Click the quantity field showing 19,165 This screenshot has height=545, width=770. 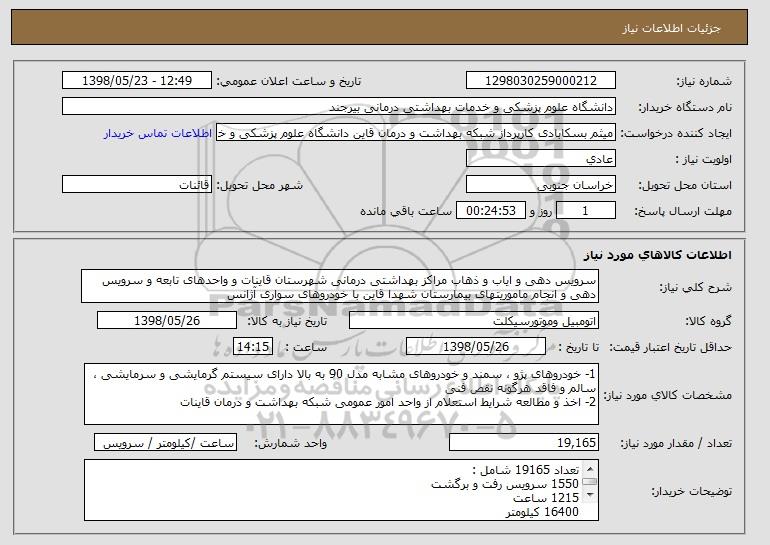pos(524,442)
